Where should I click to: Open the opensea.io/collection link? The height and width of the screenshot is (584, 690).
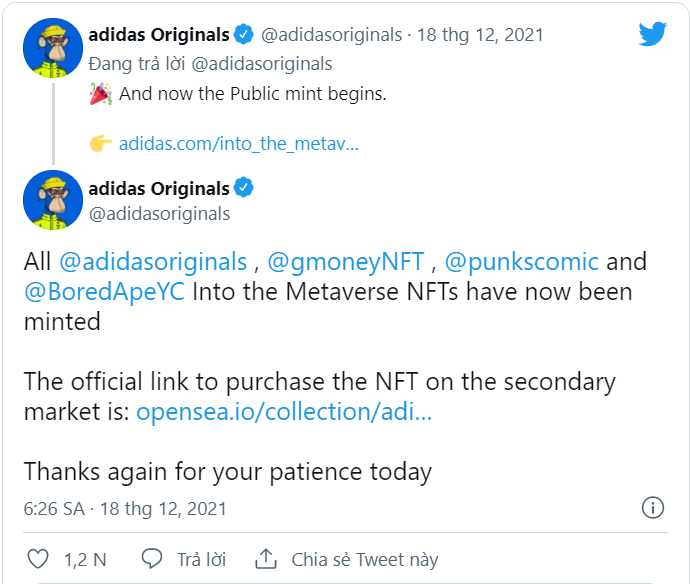pos(284,412)
